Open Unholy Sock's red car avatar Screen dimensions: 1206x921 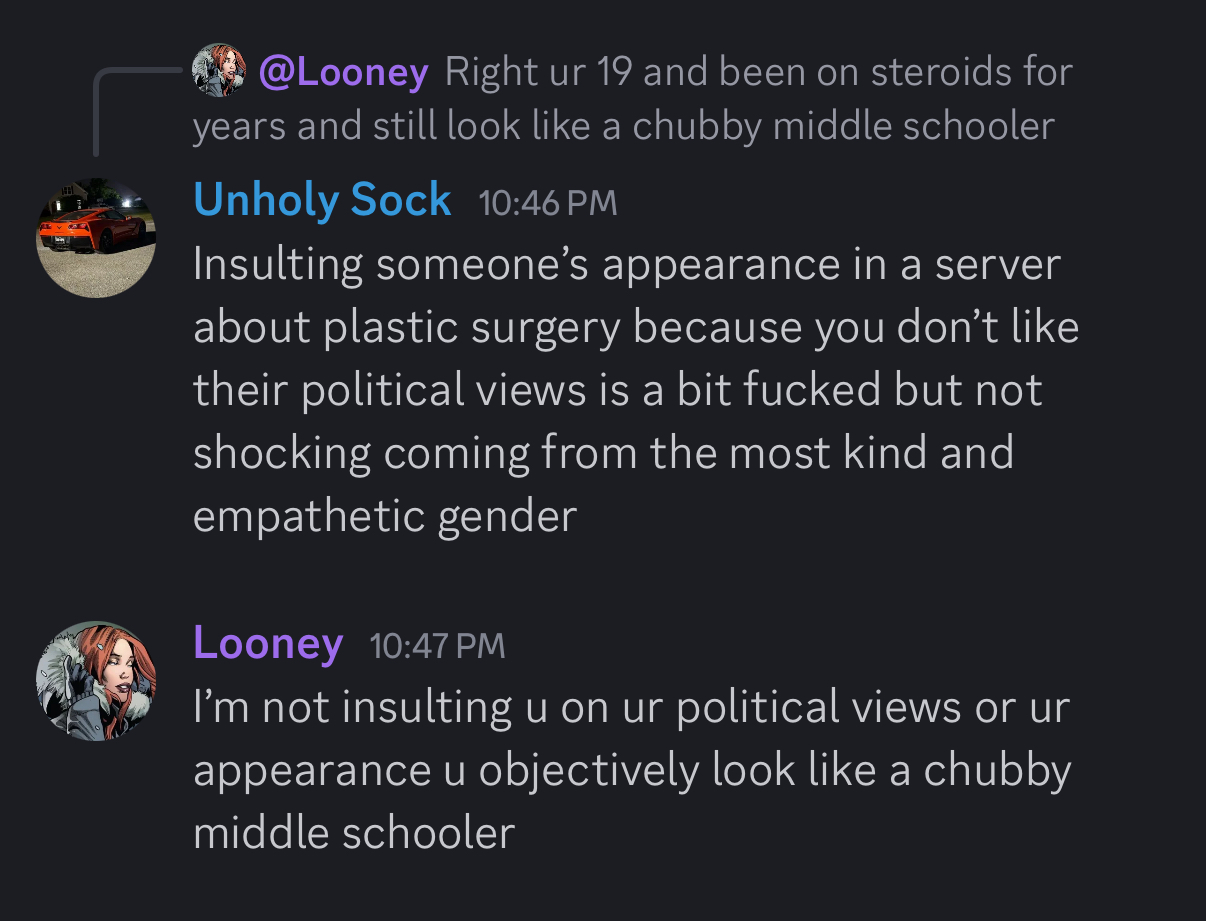(x=96, y=238)
